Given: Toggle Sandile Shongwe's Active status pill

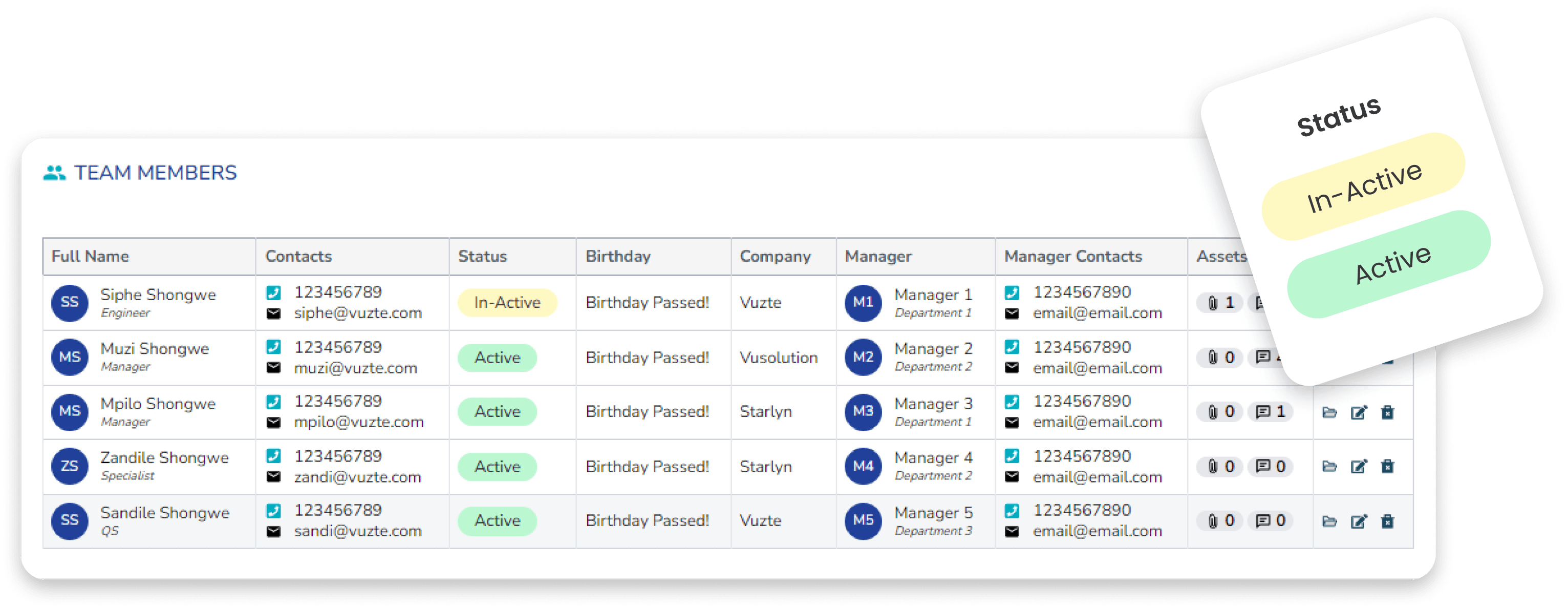Looking at the screenshot, I should pyautogui.click(x=497, y=521).
